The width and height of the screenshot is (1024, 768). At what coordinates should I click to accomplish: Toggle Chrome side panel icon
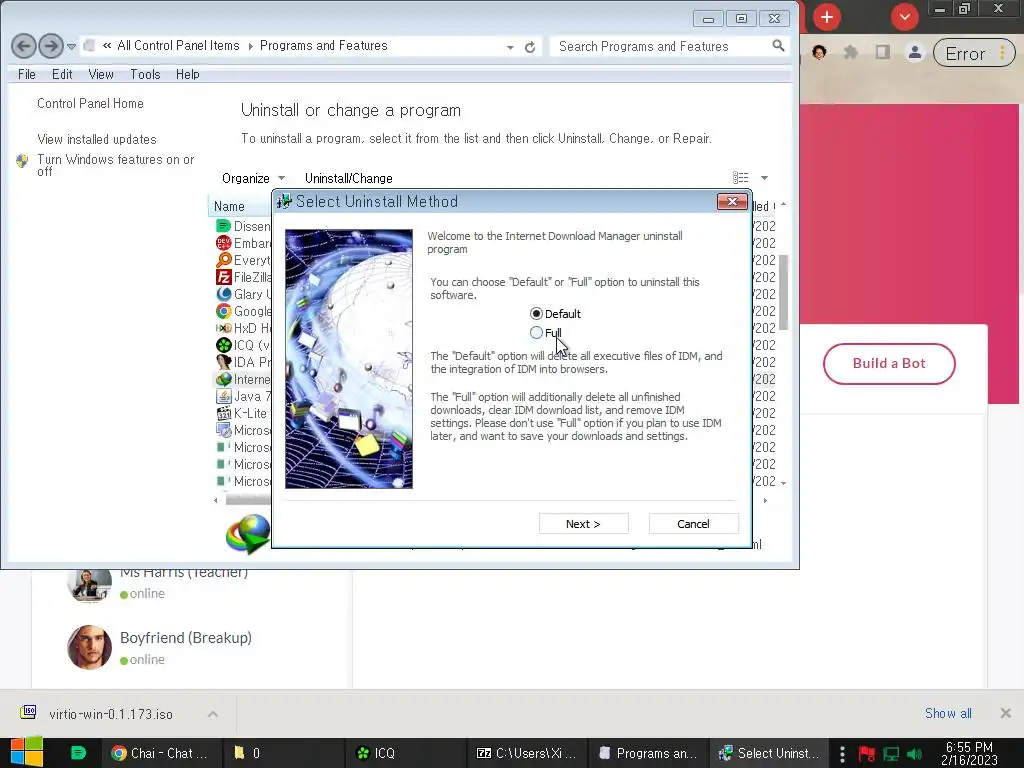[883, 52]
